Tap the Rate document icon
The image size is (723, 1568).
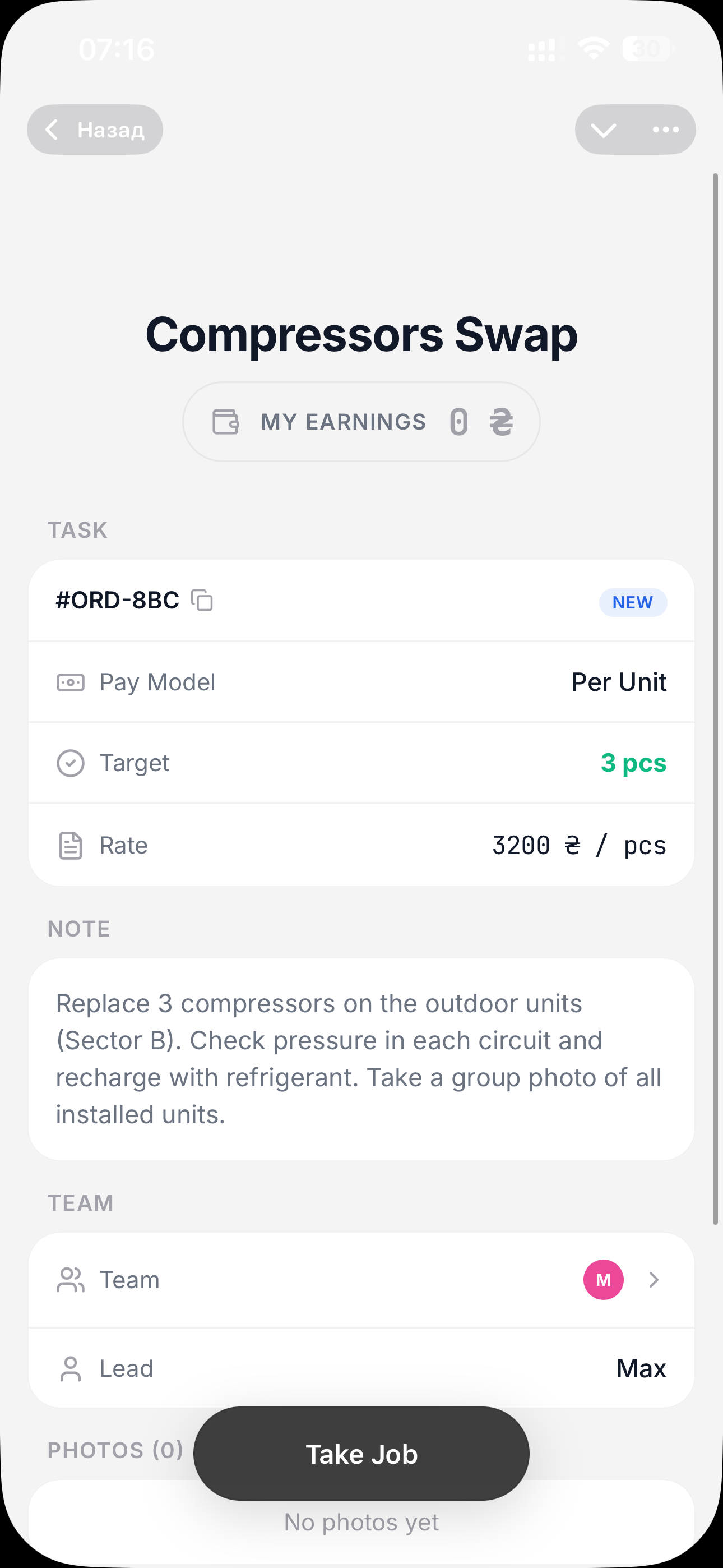tap(71, 846)
